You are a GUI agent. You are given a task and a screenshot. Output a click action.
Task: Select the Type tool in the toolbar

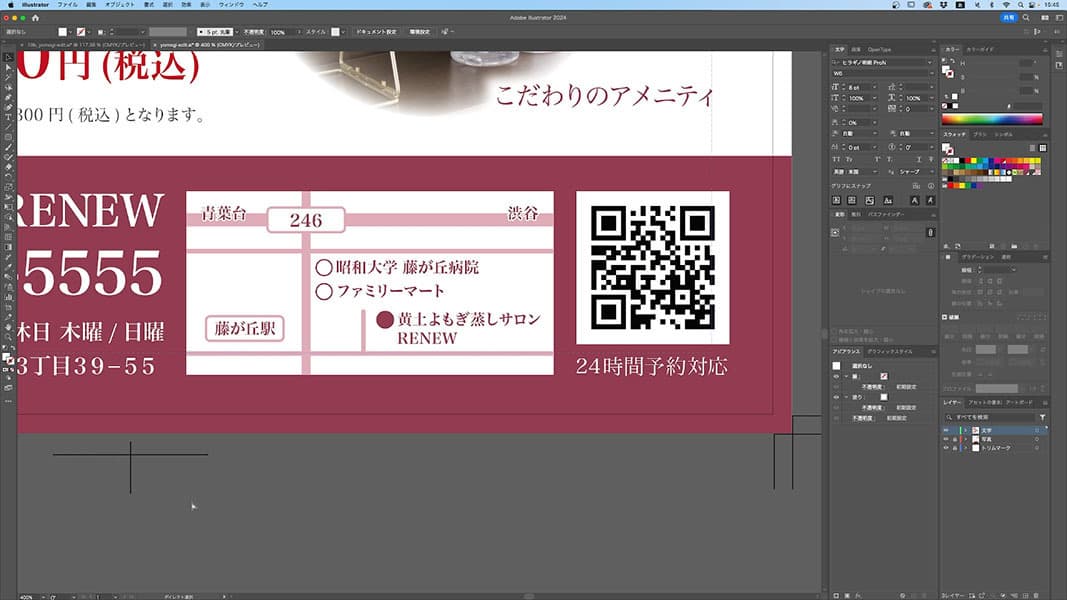tap(8, 117)
